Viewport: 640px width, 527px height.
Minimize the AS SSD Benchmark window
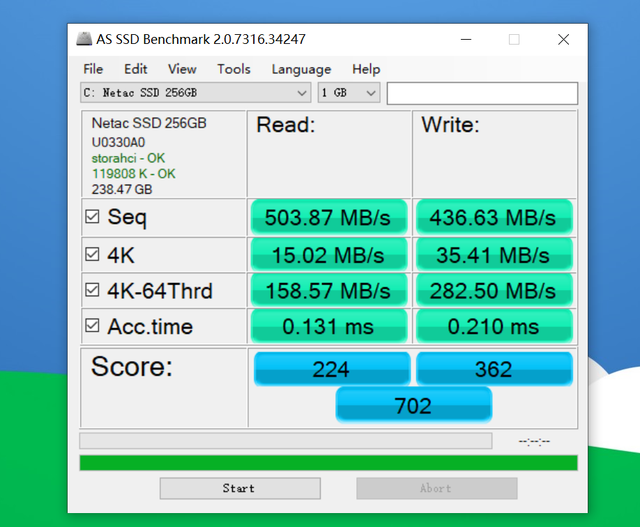466,40
